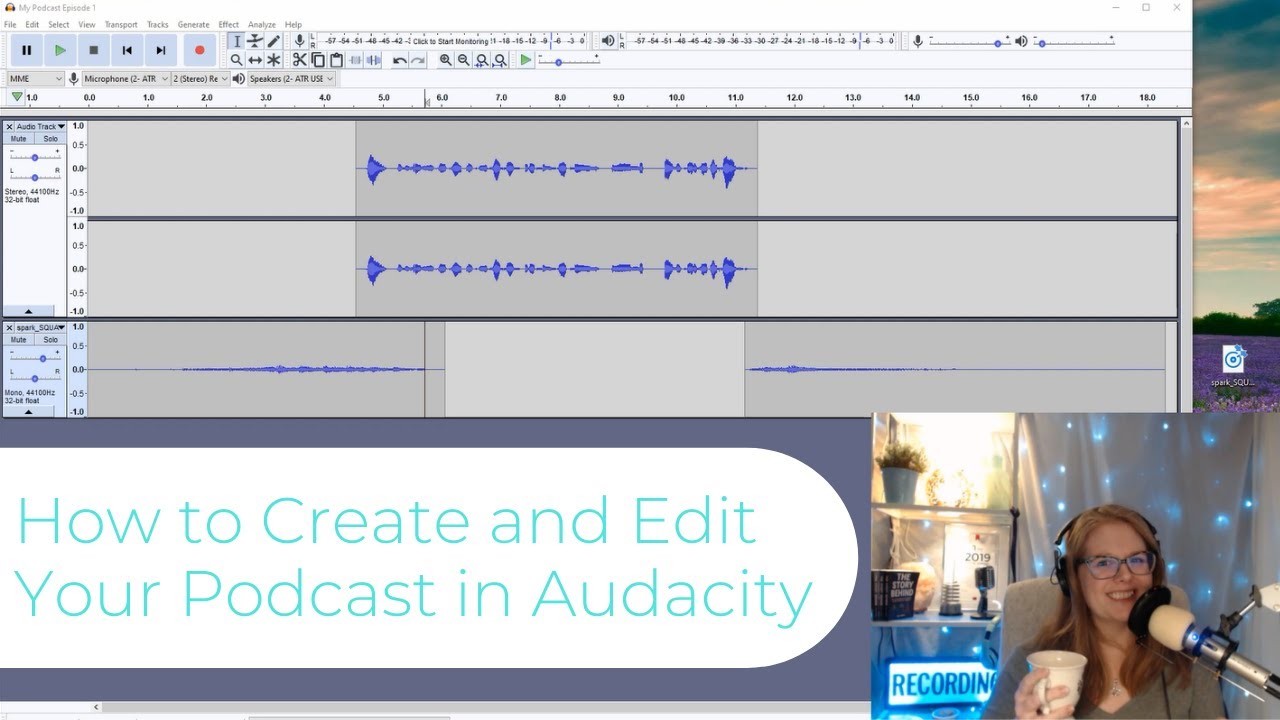This screenshot has width=1280, height=720.
Task: Click Skip to Start button
Action: tap(127, 50)
